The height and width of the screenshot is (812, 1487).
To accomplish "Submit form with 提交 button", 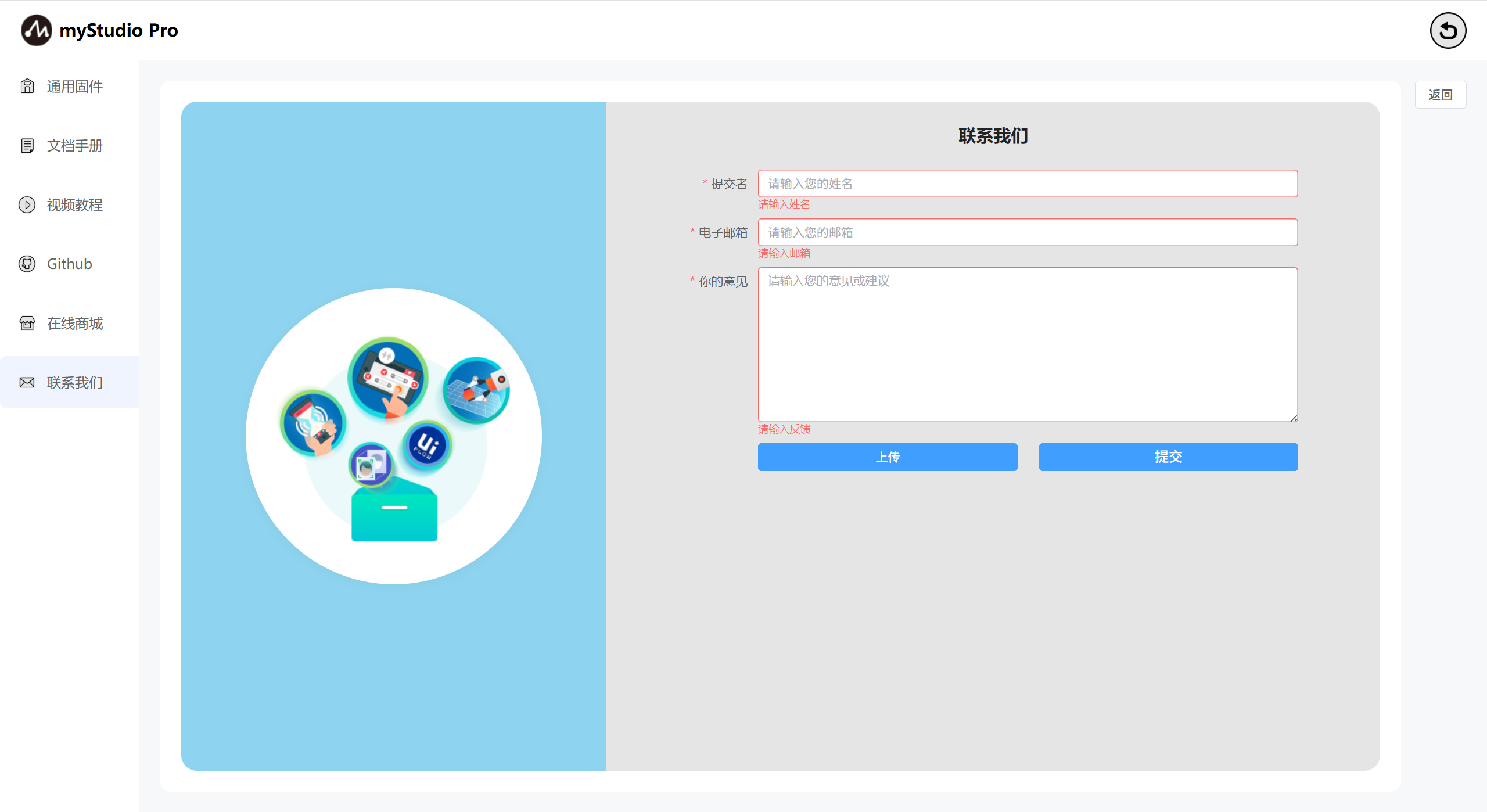I will [x=1168, y=457].
